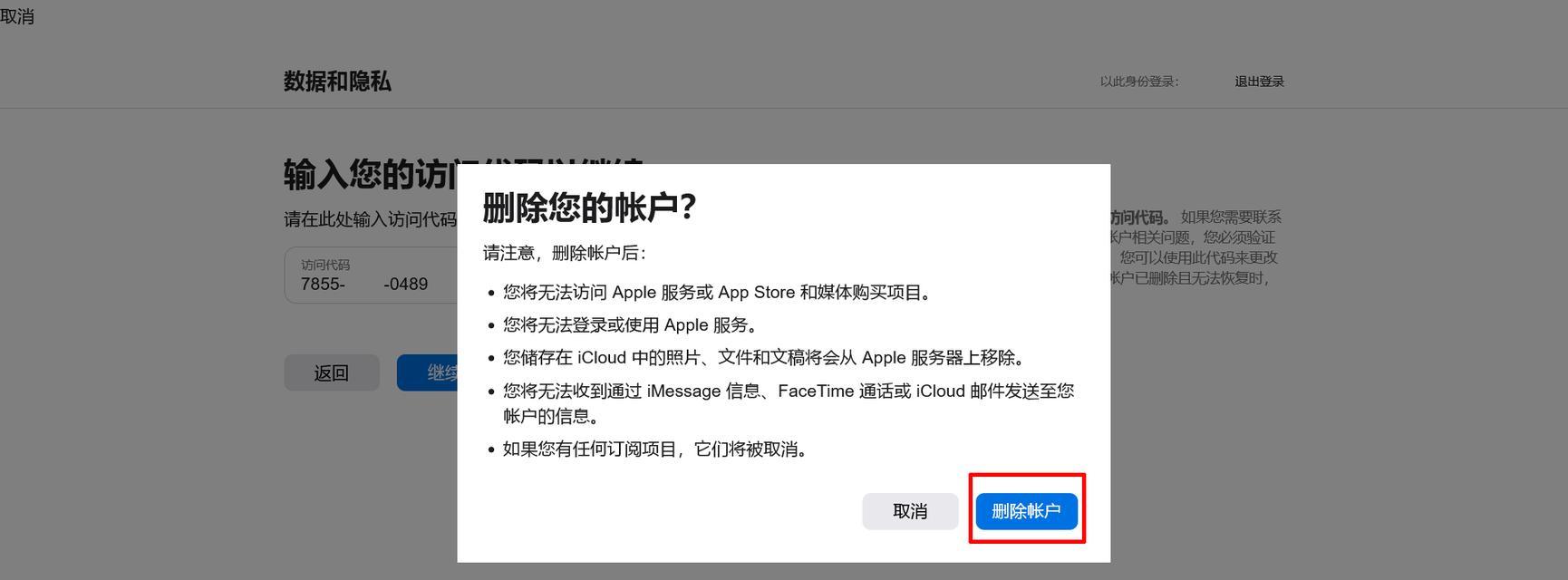Viewport: 1568px width, 580px height.
Task: Click 退出登录 link in header
Action: coord(1259,82)
